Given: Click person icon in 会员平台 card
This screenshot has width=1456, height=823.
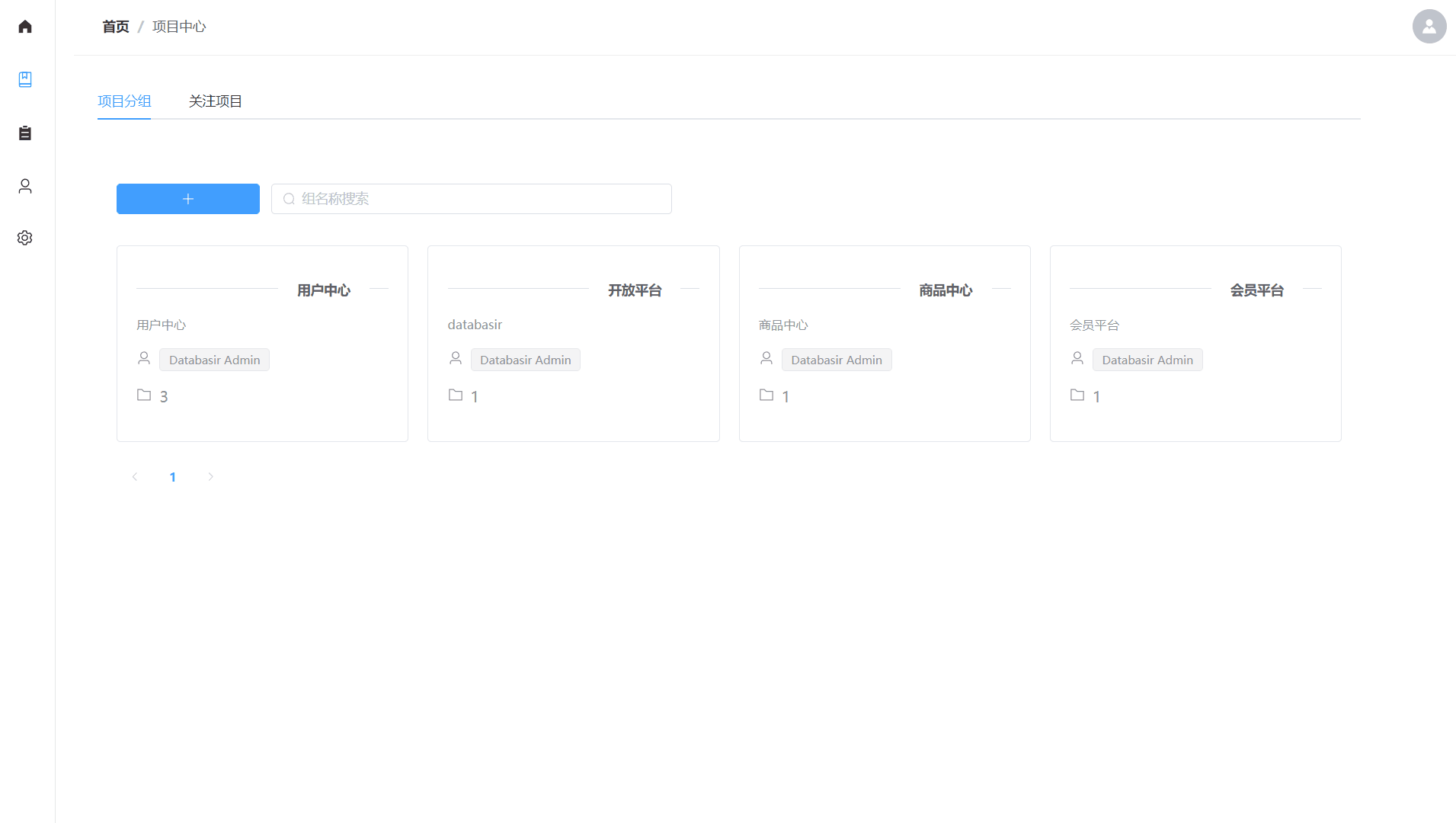Looking at the screenshot, I should 1077,358.
